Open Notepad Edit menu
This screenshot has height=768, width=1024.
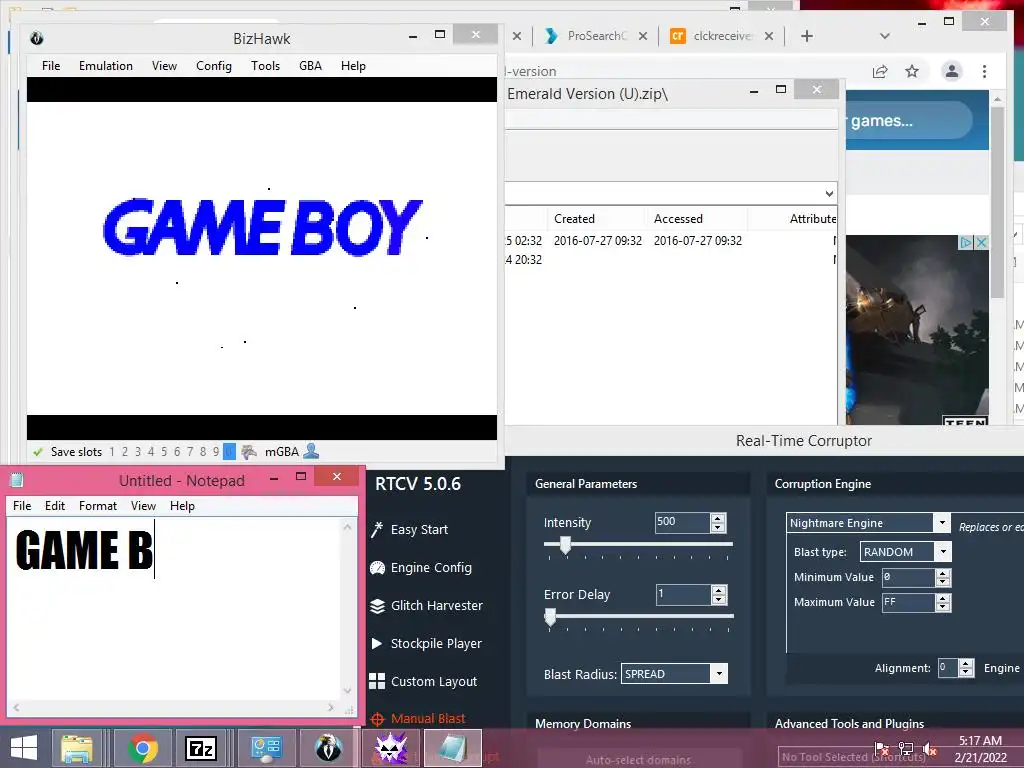pyautogui.click(x=55, y=506)
